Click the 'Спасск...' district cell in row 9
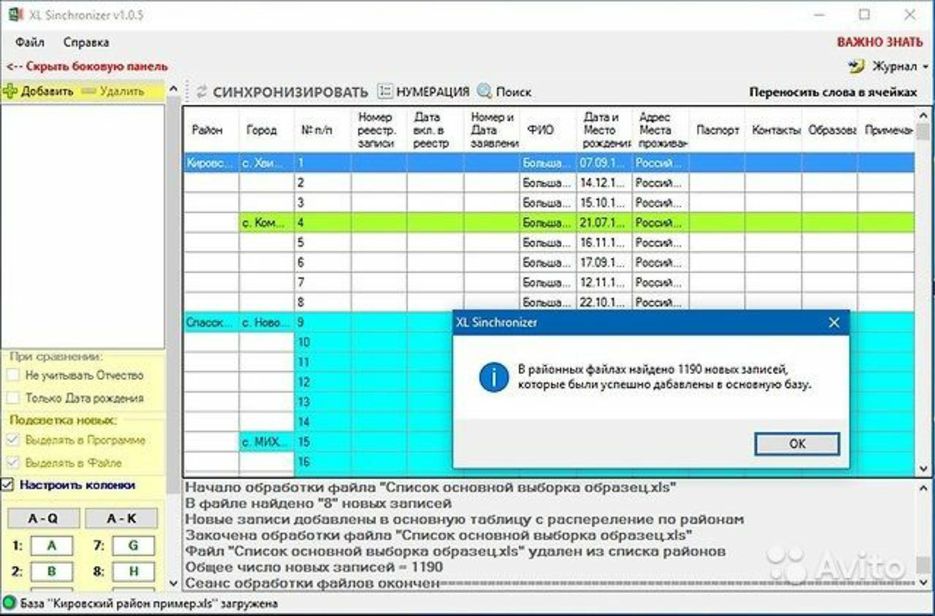This screenshot has width=935, height=616. coord(211,323)
